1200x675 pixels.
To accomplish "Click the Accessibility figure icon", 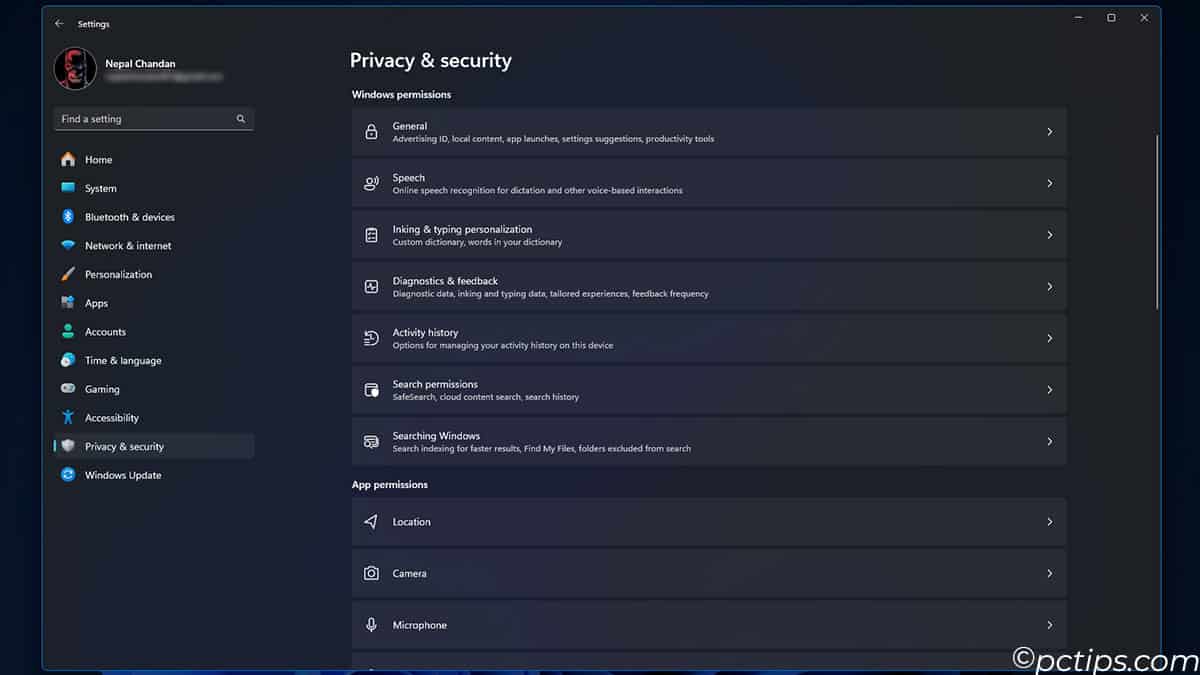I will click(68, 418).
